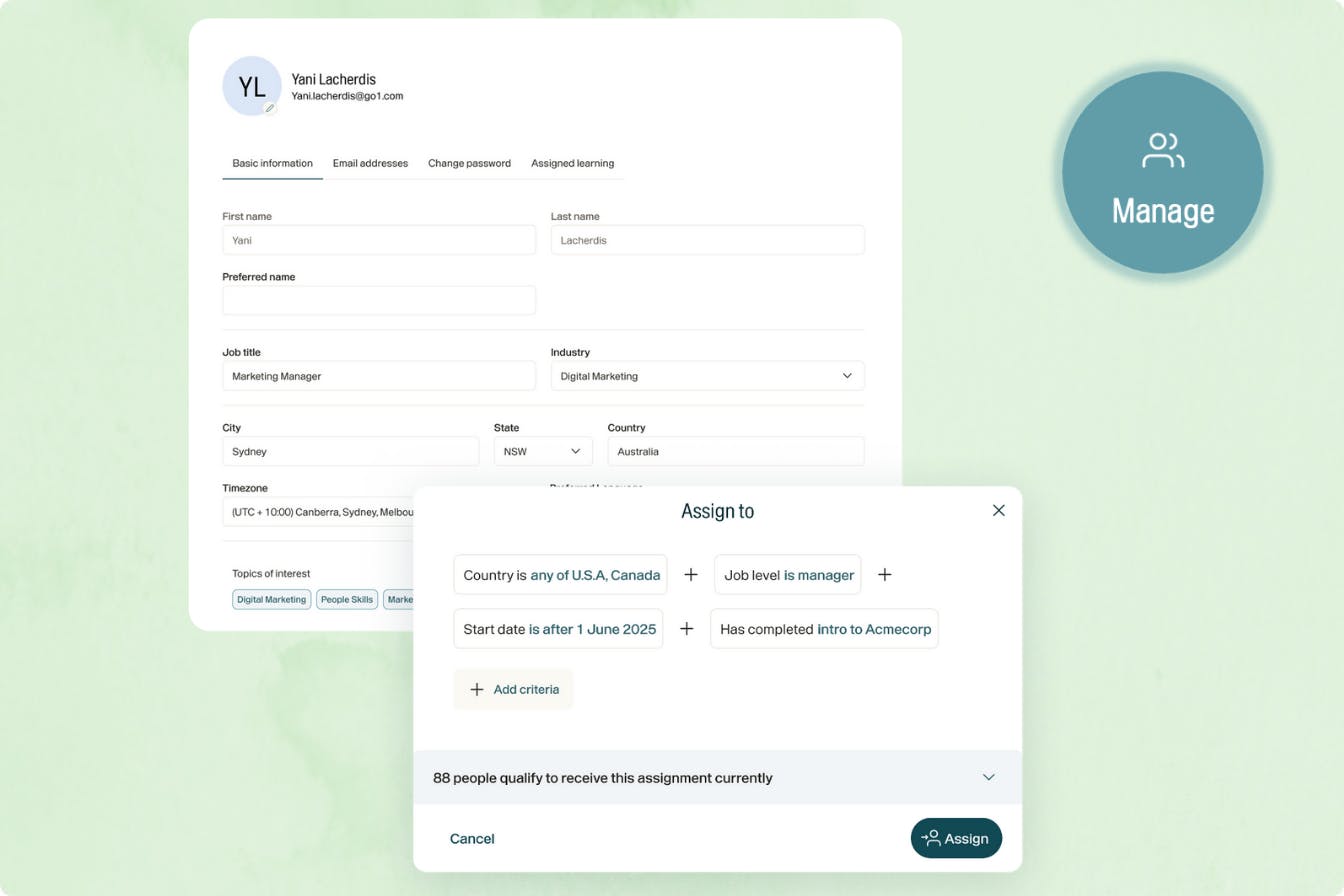
Task: Click plus icon after Job level chip
Action: [x=884, y=575]
